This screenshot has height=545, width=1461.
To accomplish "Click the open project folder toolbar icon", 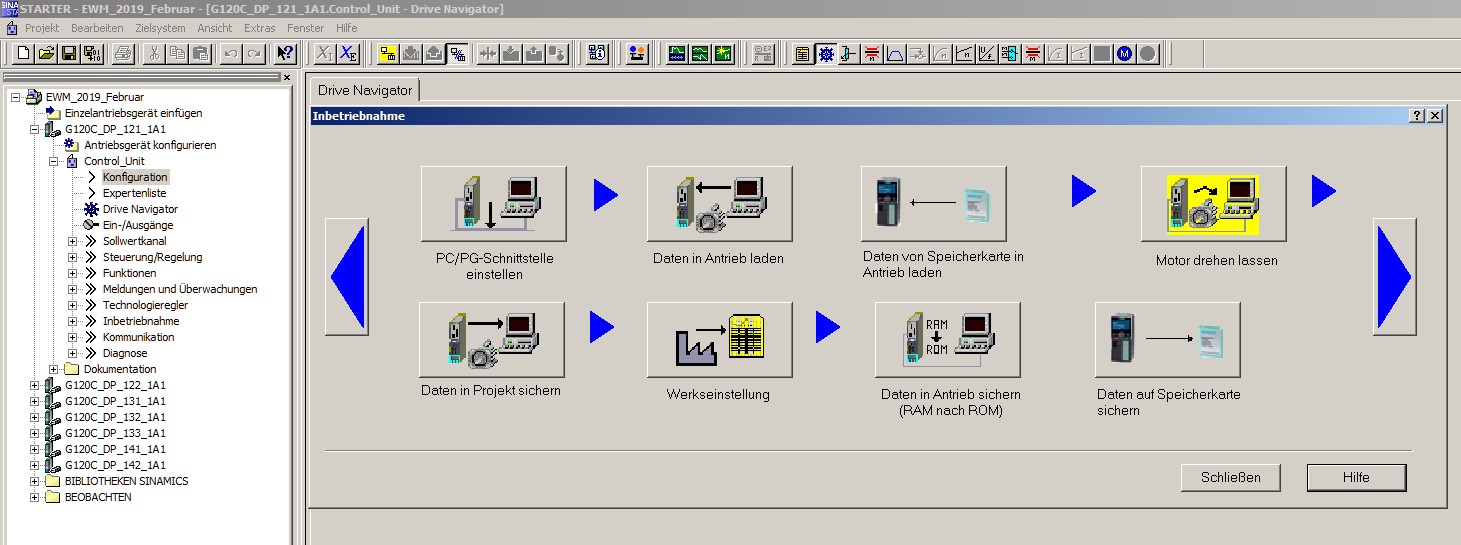I will [x=46, y=54].
